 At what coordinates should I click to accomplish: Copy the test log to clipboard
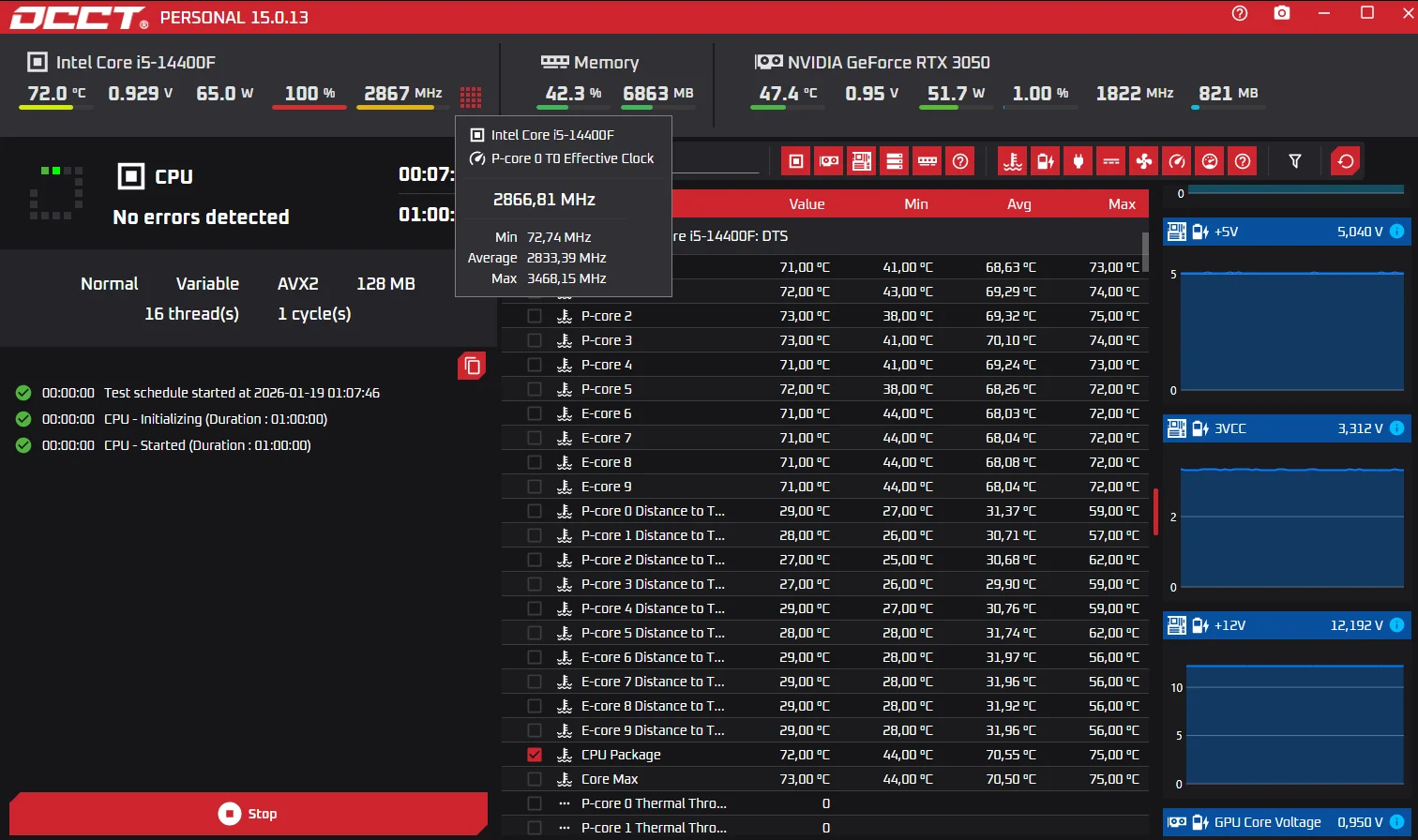[472, 366]
